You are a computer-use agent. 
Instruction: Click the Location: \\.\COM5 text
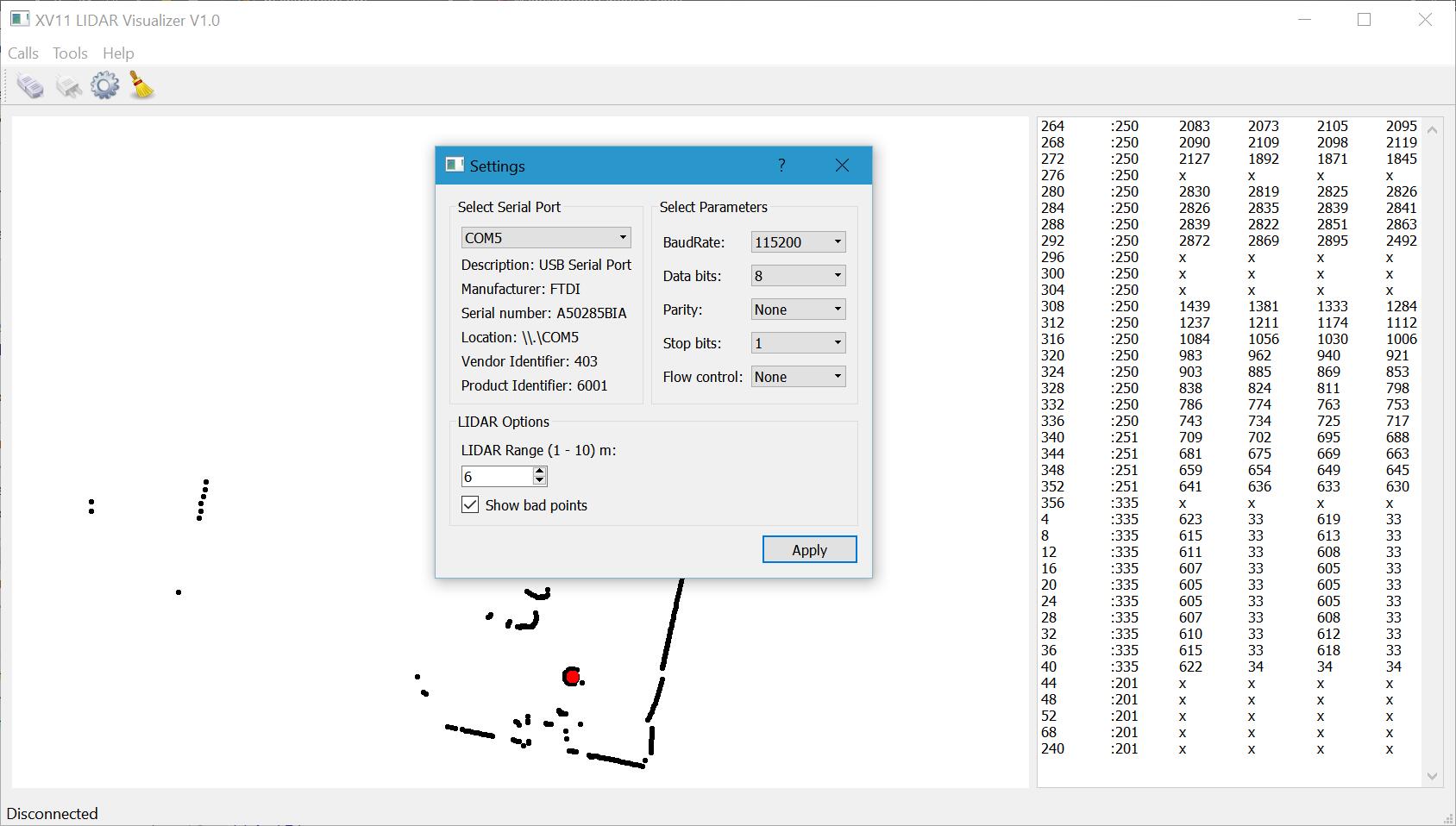tap(519, 337)
